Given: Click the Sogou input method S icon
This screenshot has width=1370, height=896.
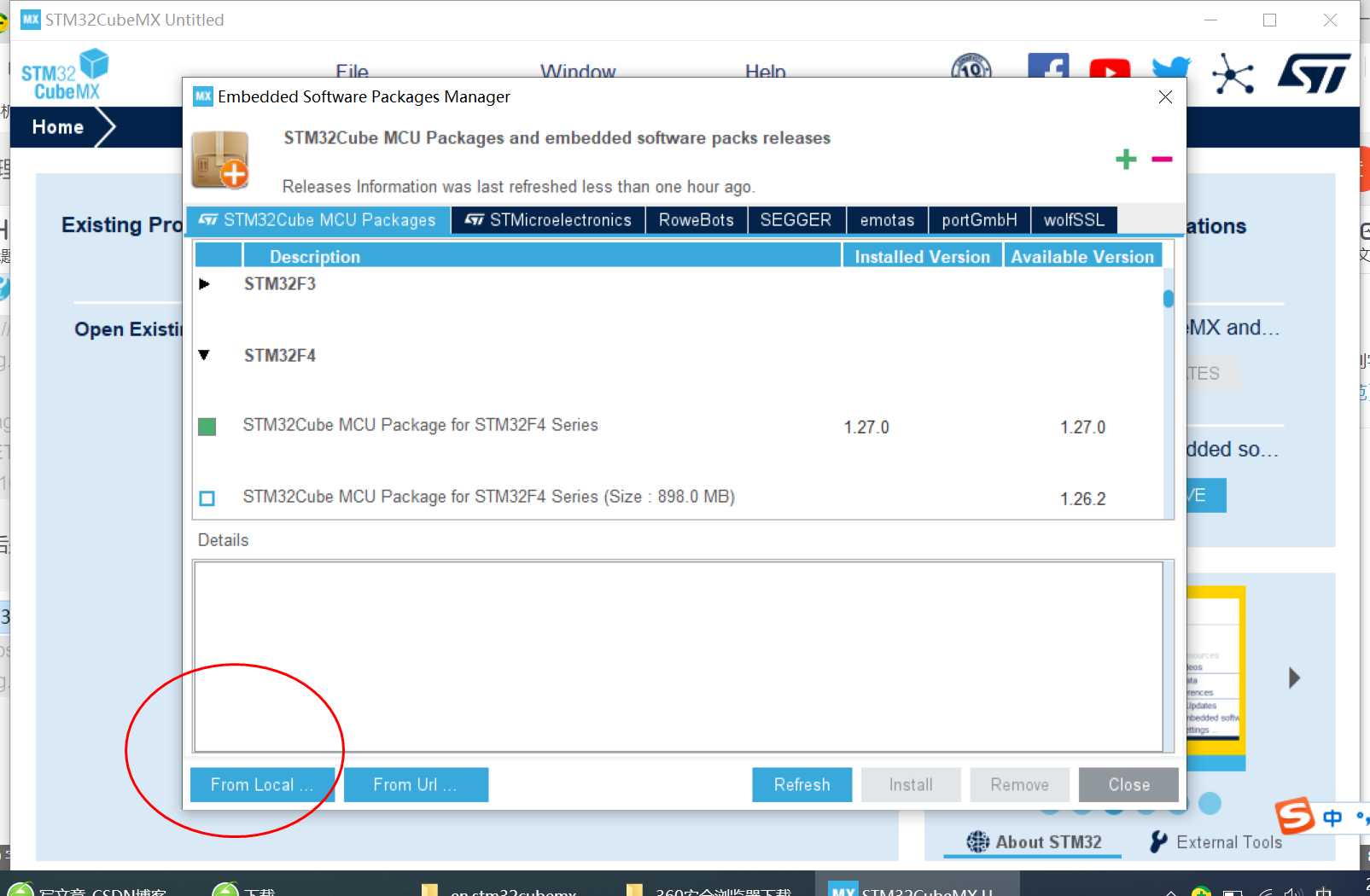Looking at the screenshot, I should click(1295, 816).
